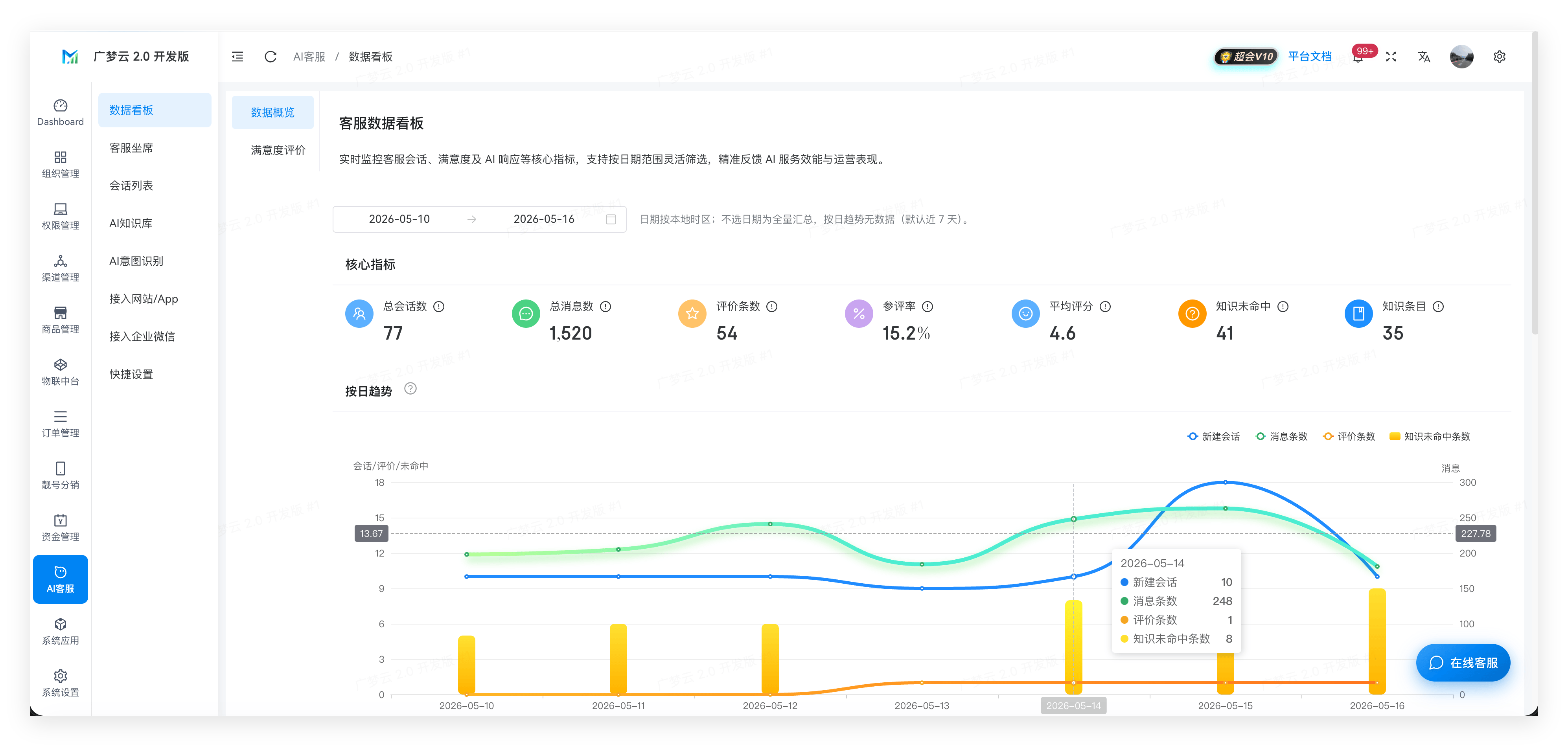This screenshot has height=746, width=1568.
Task: Toggle the 评价条数 series in the legend
Action: pos(1349,436)
